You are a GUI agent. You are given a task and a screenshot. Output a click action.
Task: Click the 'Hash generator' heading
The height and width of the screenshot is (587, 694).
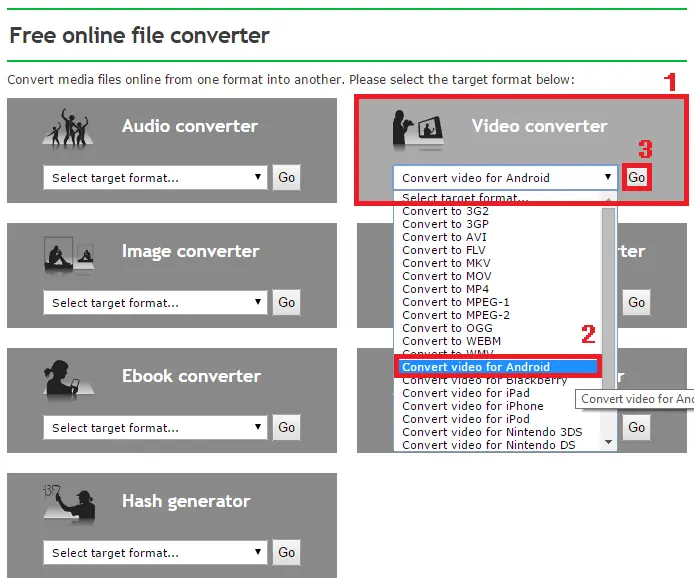tap(186, 501)
